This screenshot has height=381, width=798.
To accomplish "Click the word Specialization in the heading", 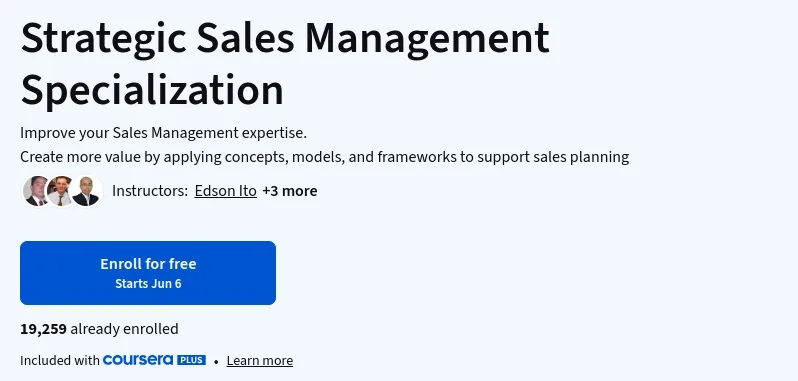I will tap(152, 90).
